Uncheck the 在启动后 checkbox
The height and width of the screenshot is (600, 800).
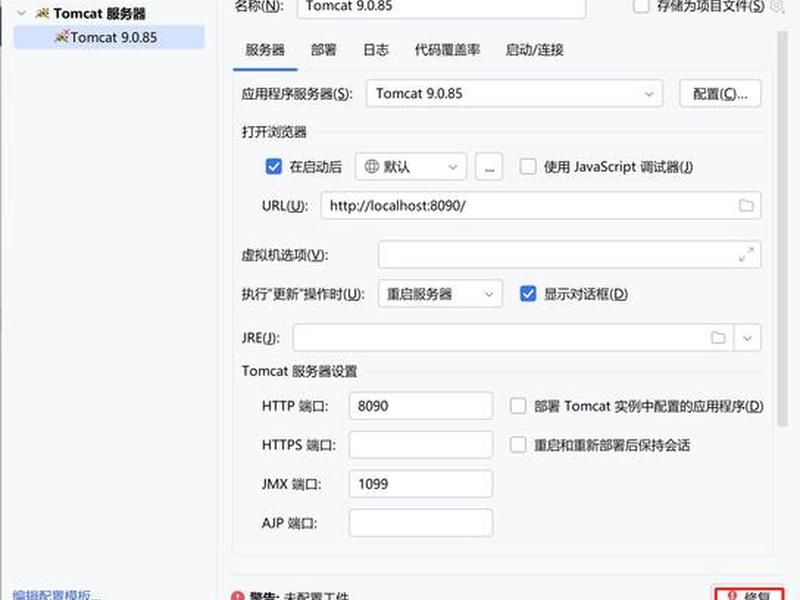pos(273,166)
